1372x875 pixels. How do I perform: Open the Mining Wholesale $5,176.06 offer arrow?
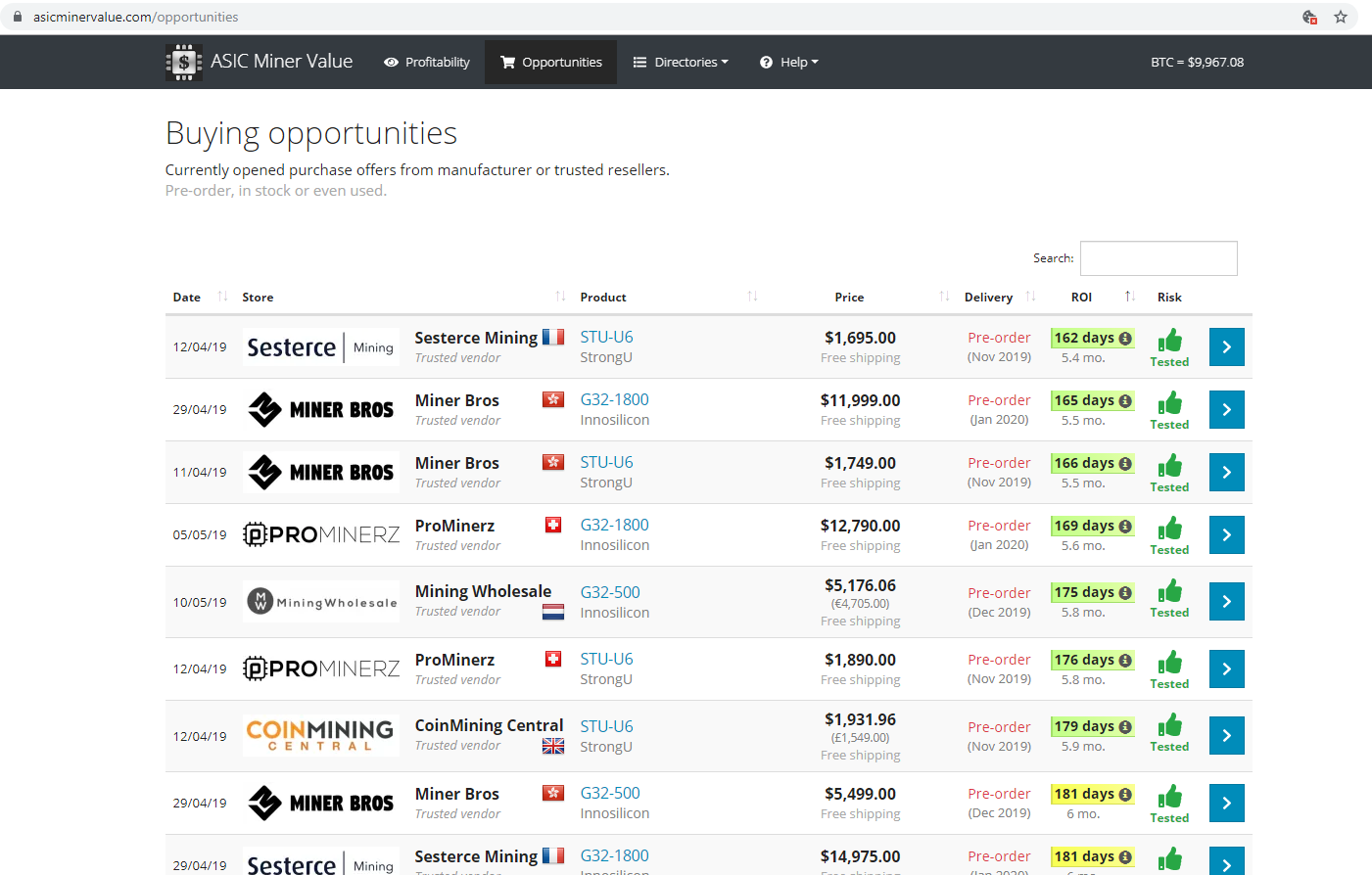coord(1226,601)
